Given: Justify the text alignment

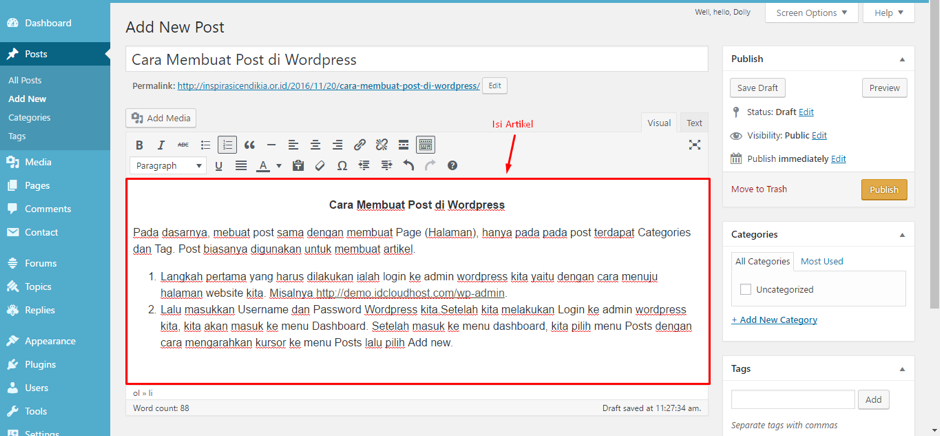Looking at the screenshot, I should pyautogui.click(x=240, y=166).
